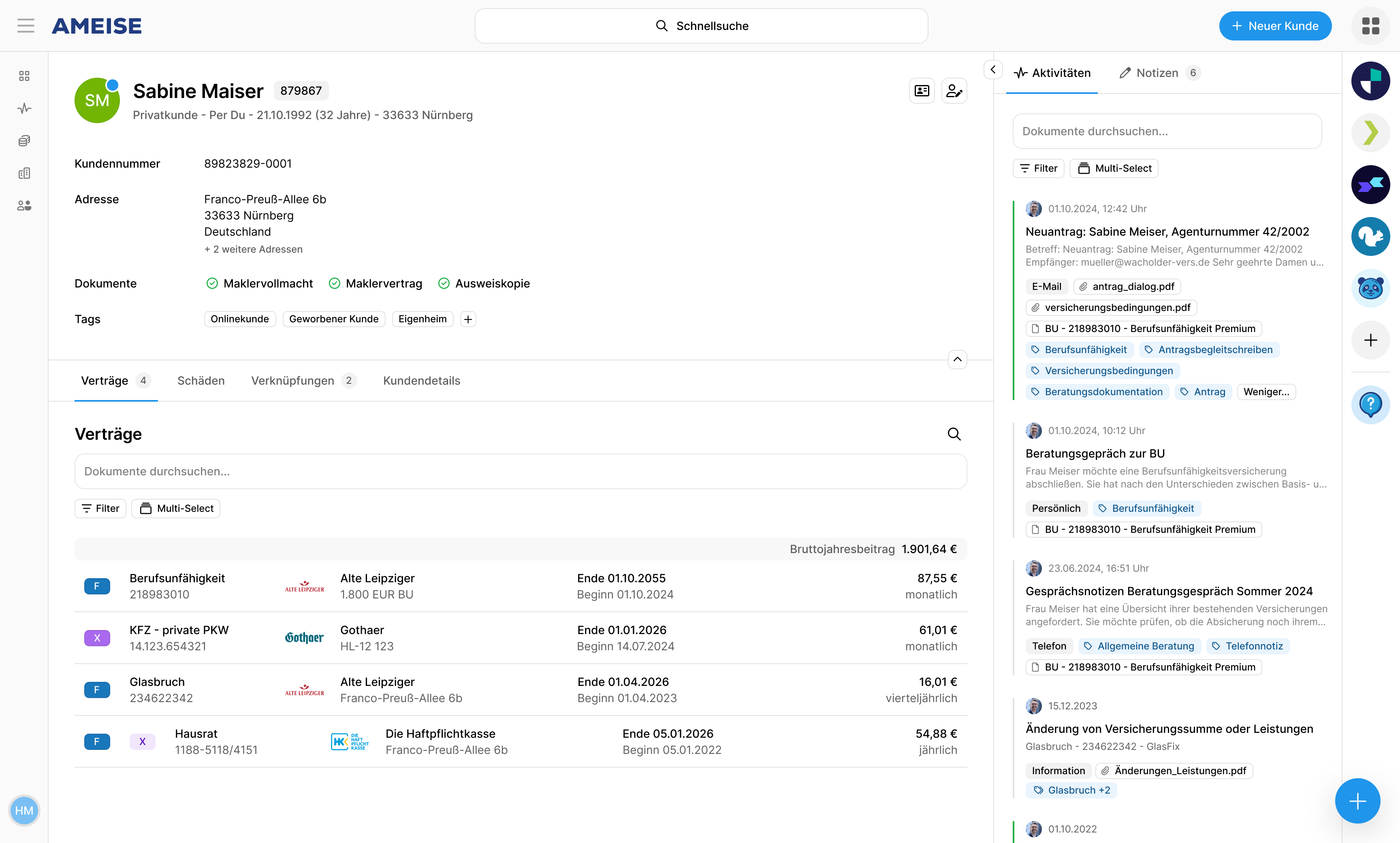Viewport: 1400px width, 843px height.
Task: Toggle Multi-Select in the Verträge list
Action: tap(176, 509)
